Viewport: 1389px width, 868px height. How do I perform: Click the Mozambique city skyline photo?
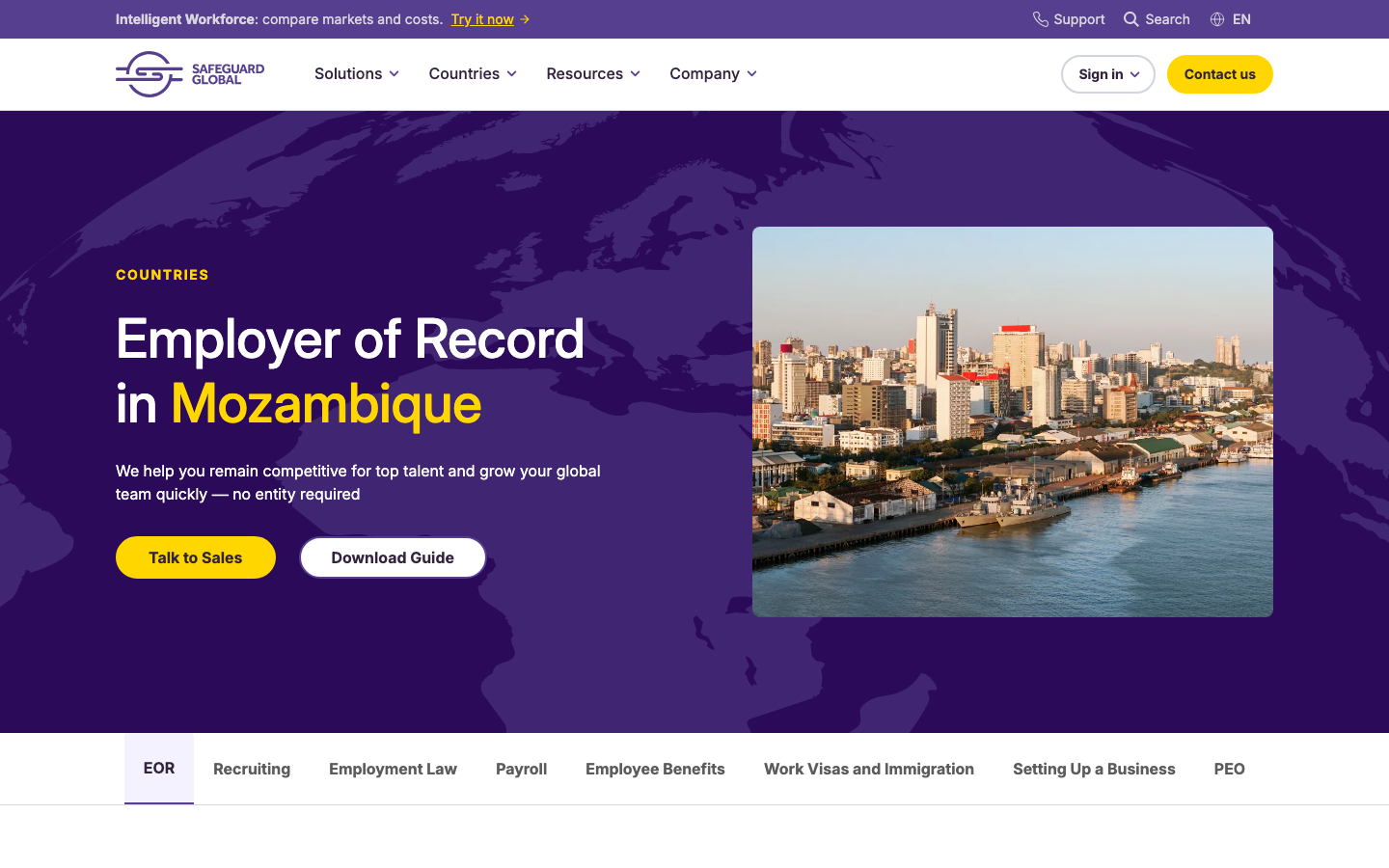pyautogui.click(x=1013, y=421)
